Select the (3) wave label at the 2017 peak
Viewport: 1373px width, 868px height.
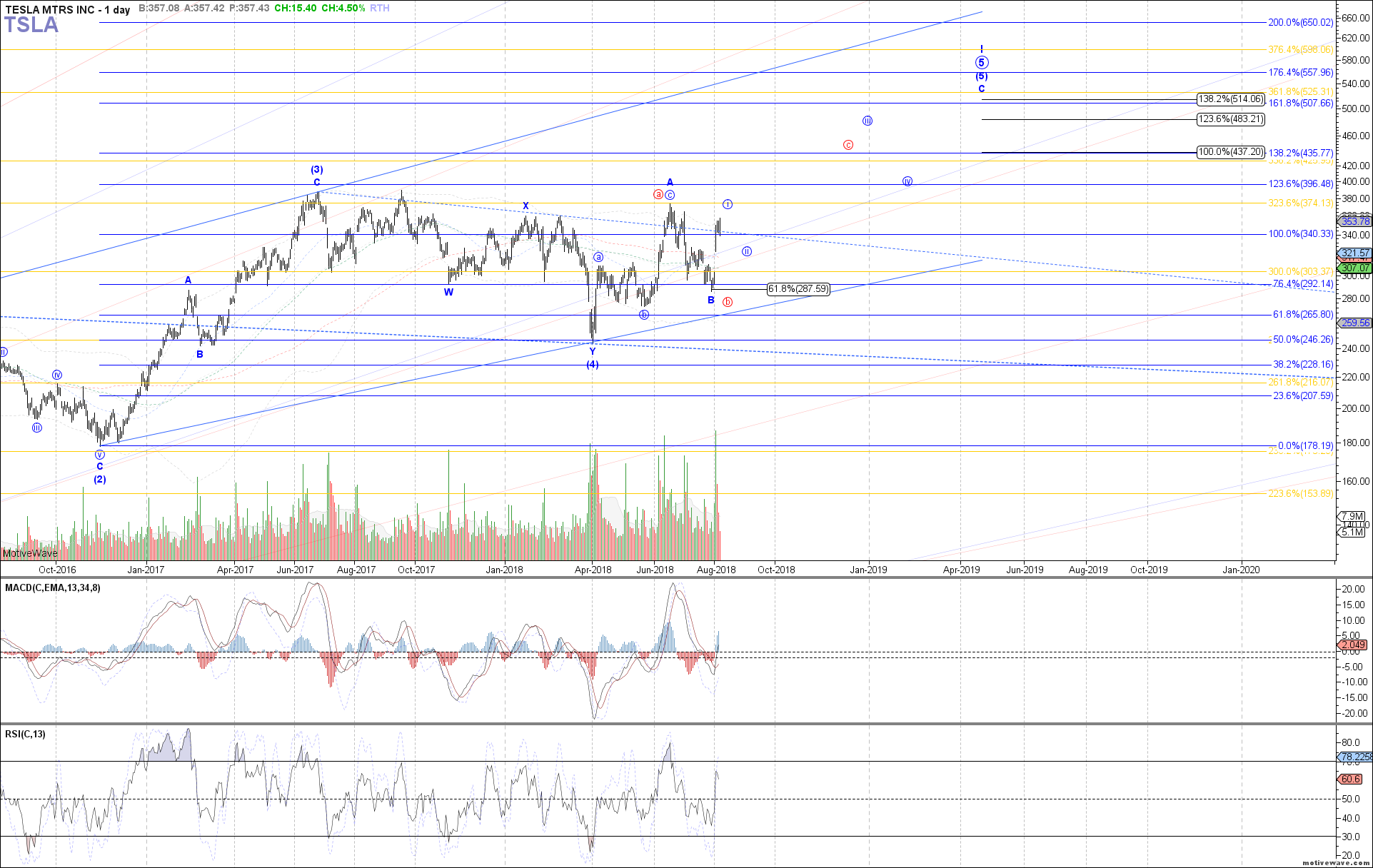click(317, 170)
